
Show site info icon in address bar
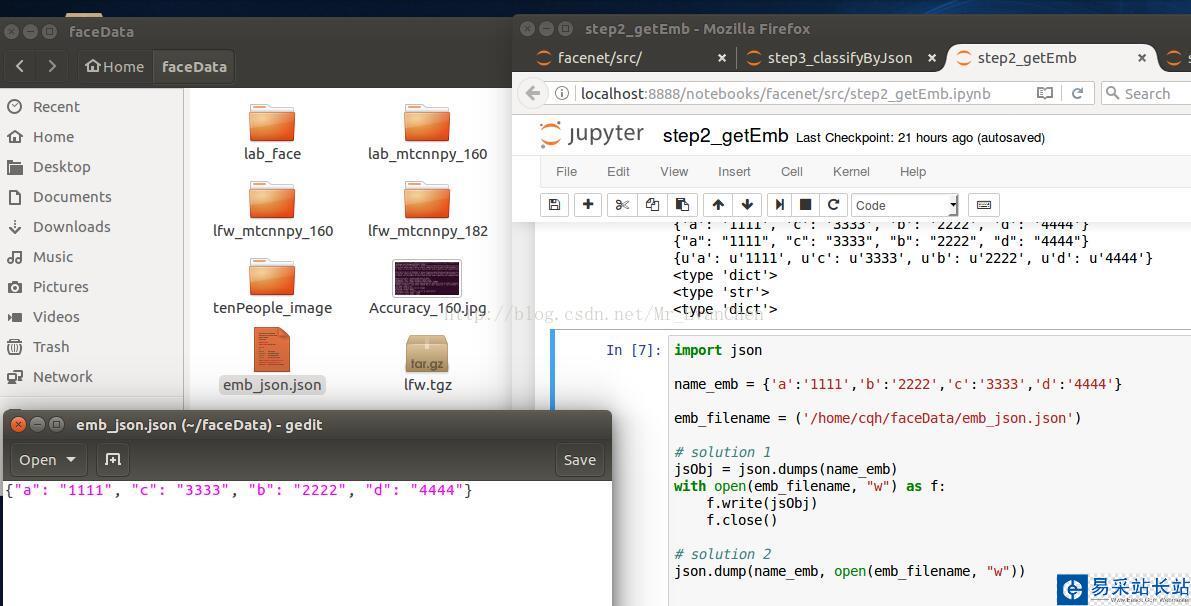[561, 93]
